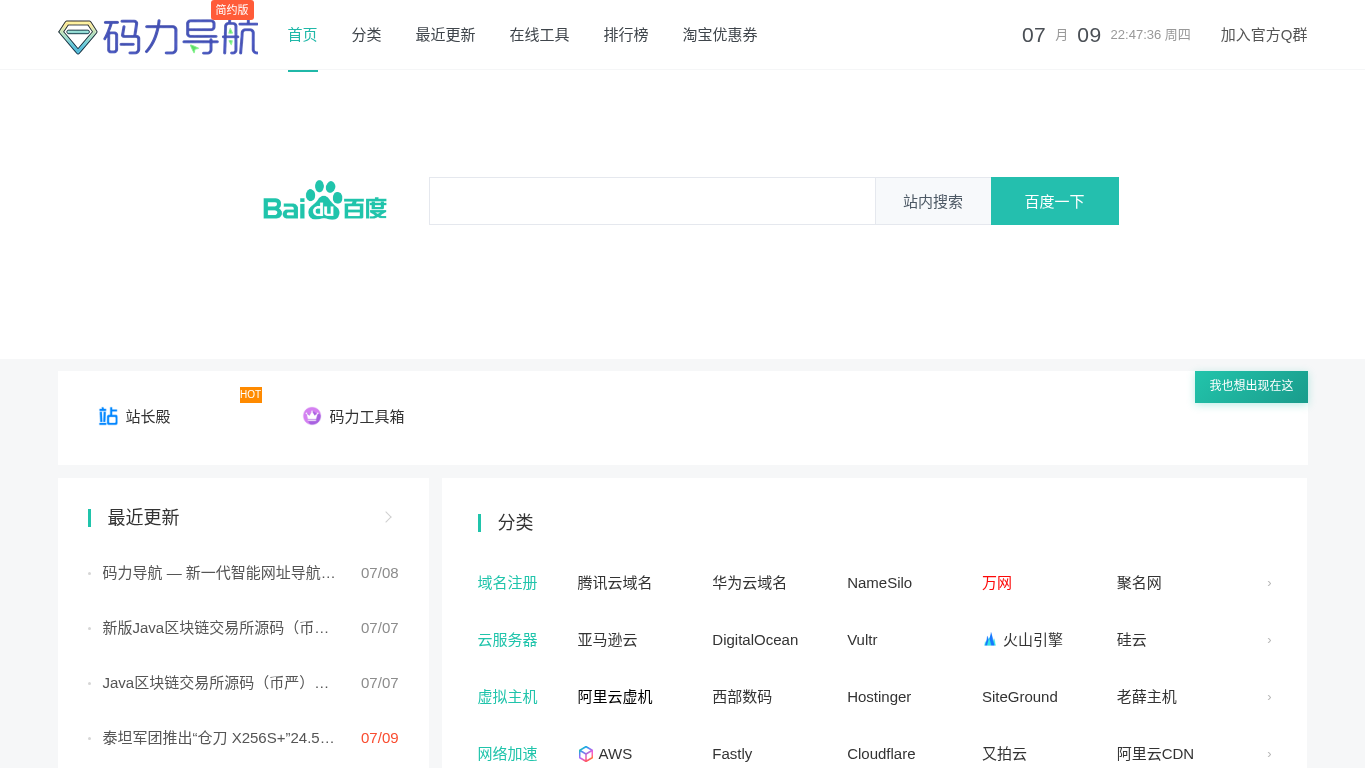Open the Cloudflare link
This screenshot has width=1365, height=768.
point(881,754)
